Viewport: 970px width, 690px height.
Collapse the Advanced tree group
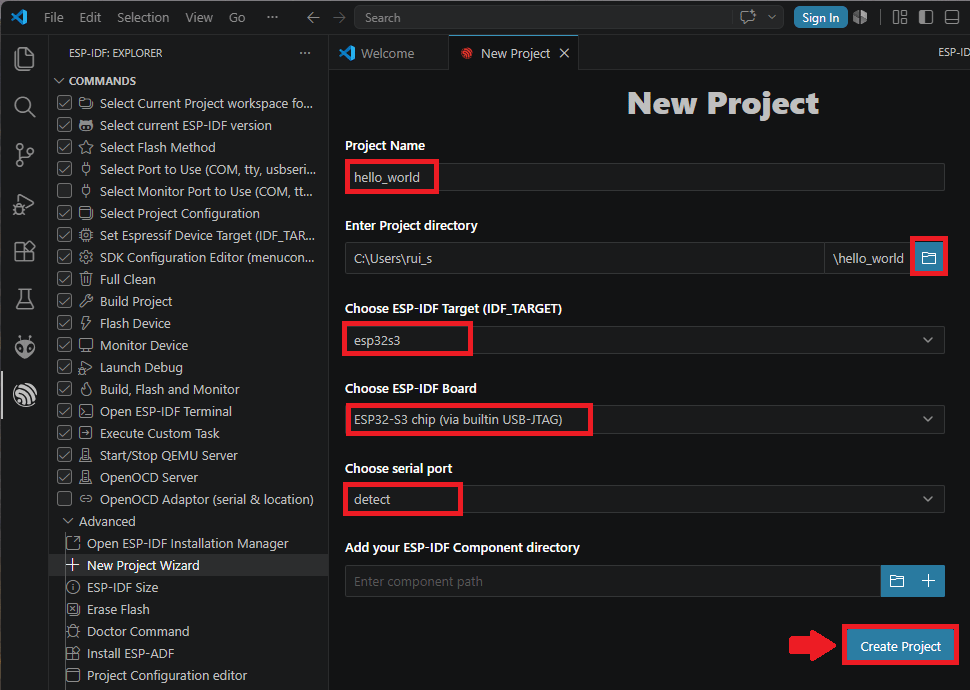point(68,521)
